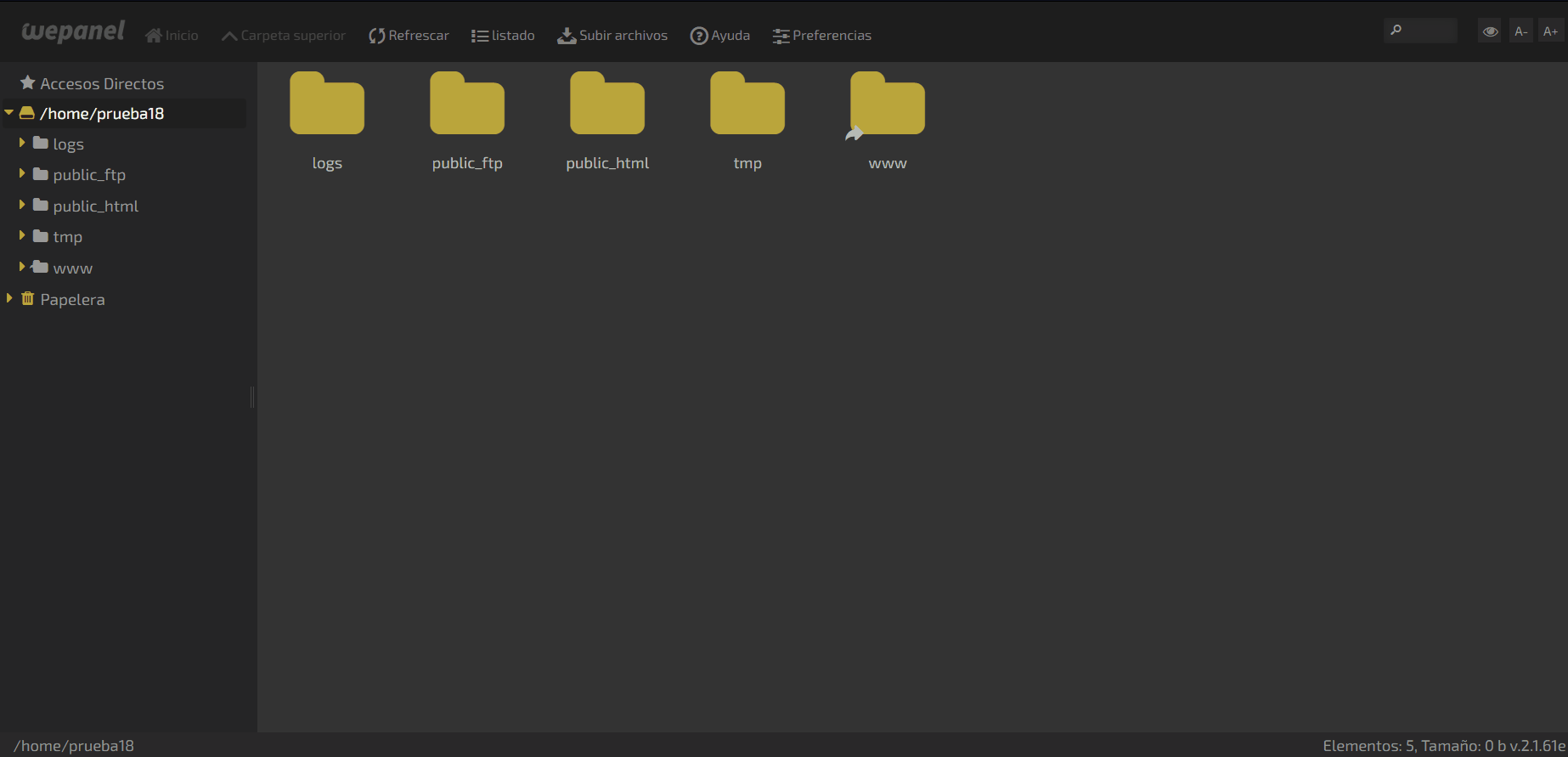The height and width of the screenshot is (757, 1568).
Task: Click the sidebar resize handle
Action: [x=252, y=397]
